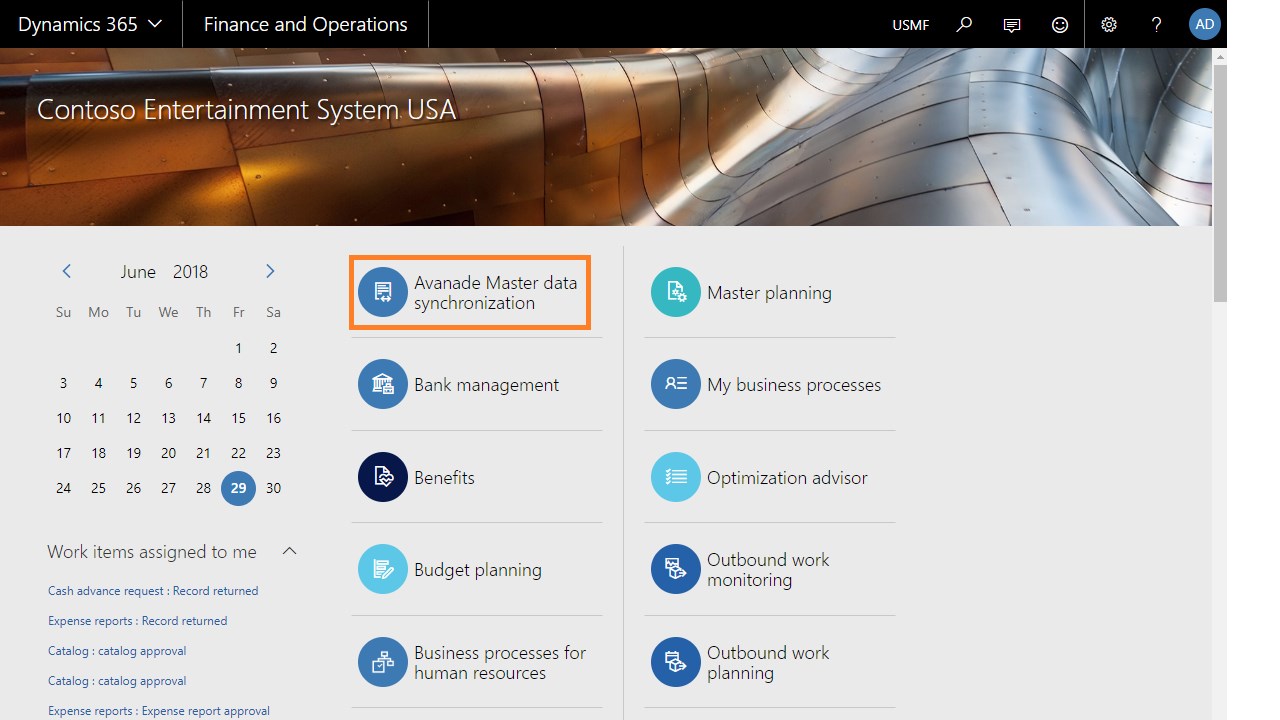
Task: Select June 10 in the calendar
Action: tap(64, 418)
